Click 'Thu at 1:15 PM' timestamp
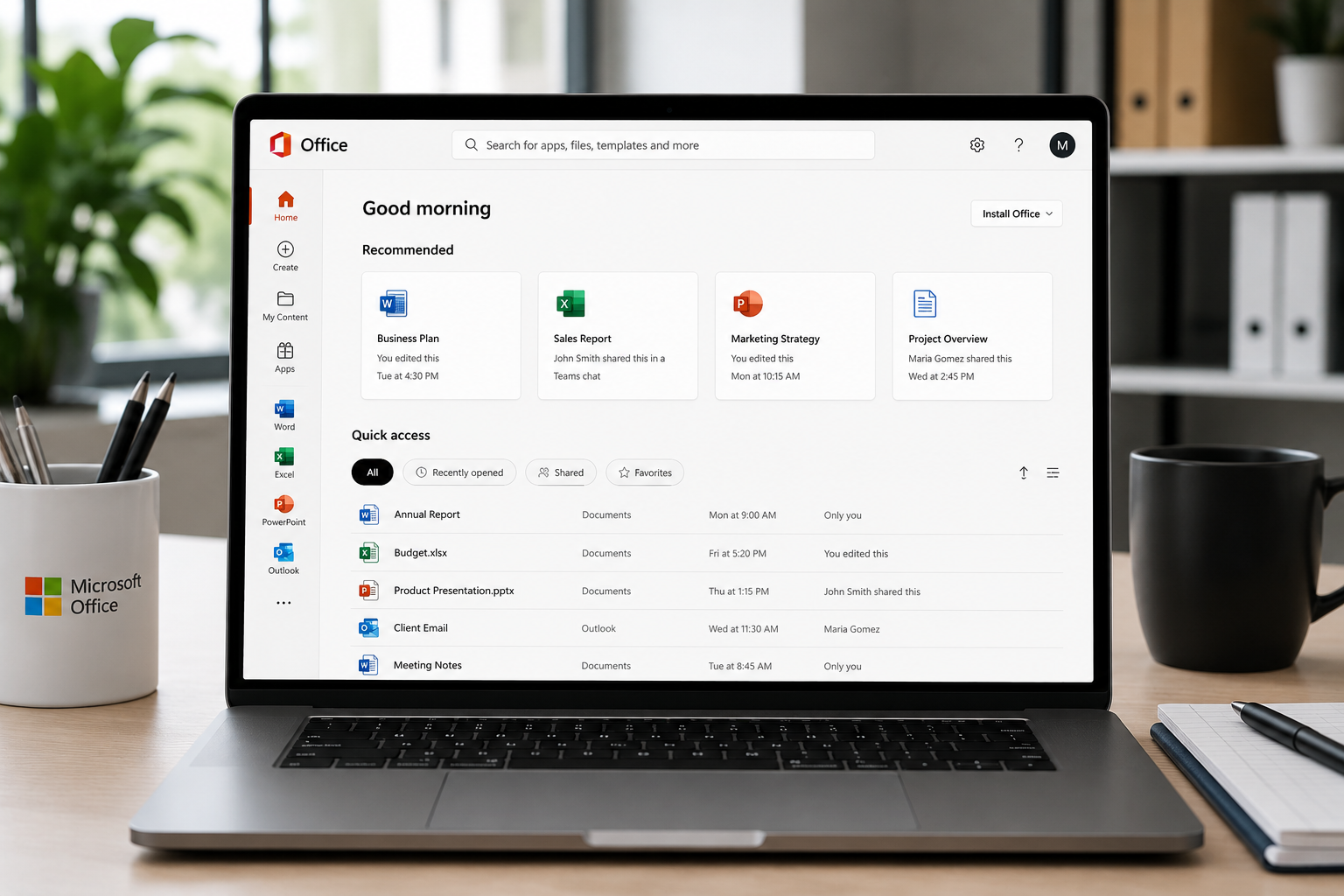The image size is (1344, 896). point(738,591)
